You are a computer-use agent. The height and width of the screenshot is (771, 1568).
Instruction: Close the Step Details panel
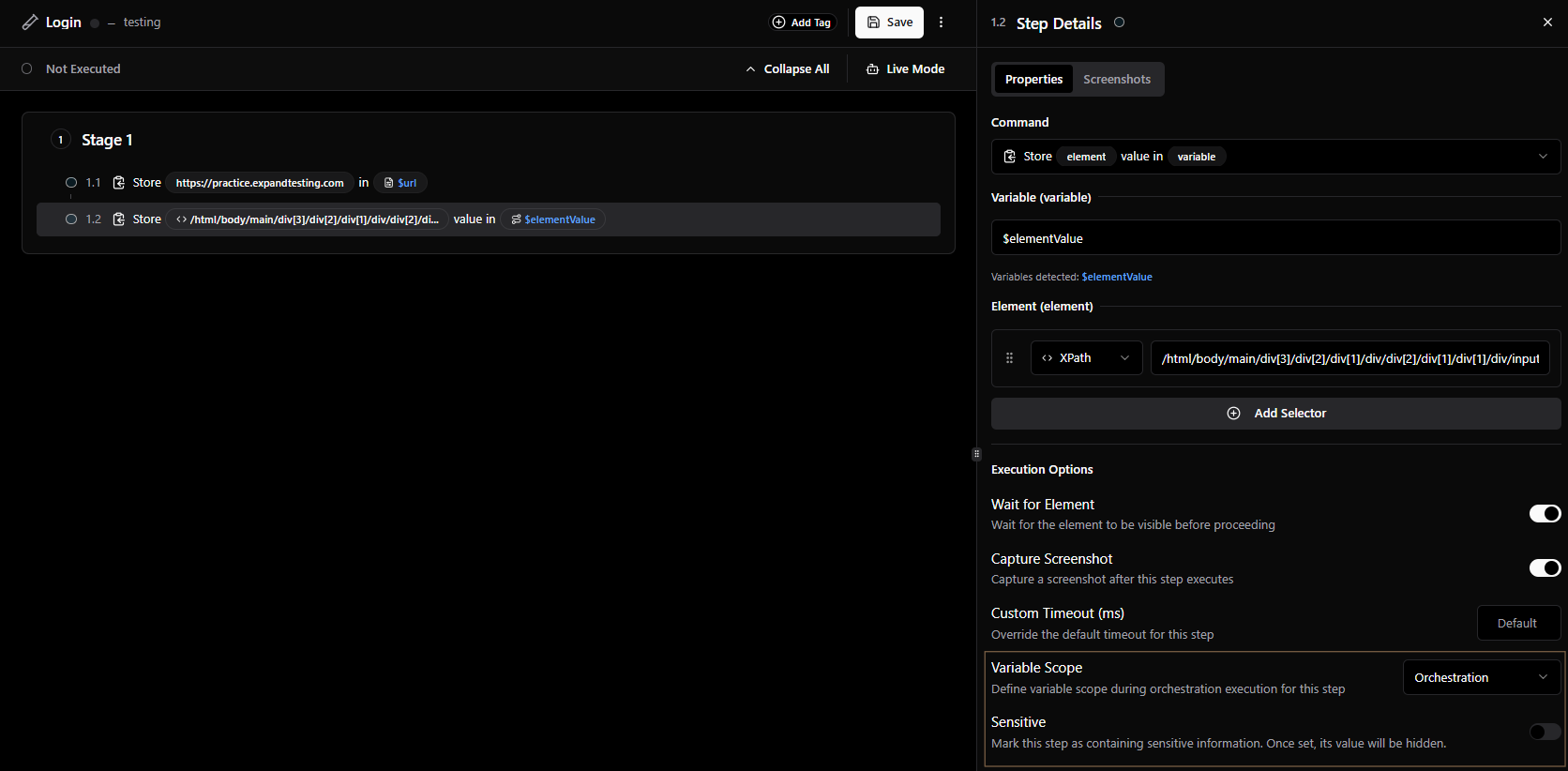click(x=1547, y=23)
